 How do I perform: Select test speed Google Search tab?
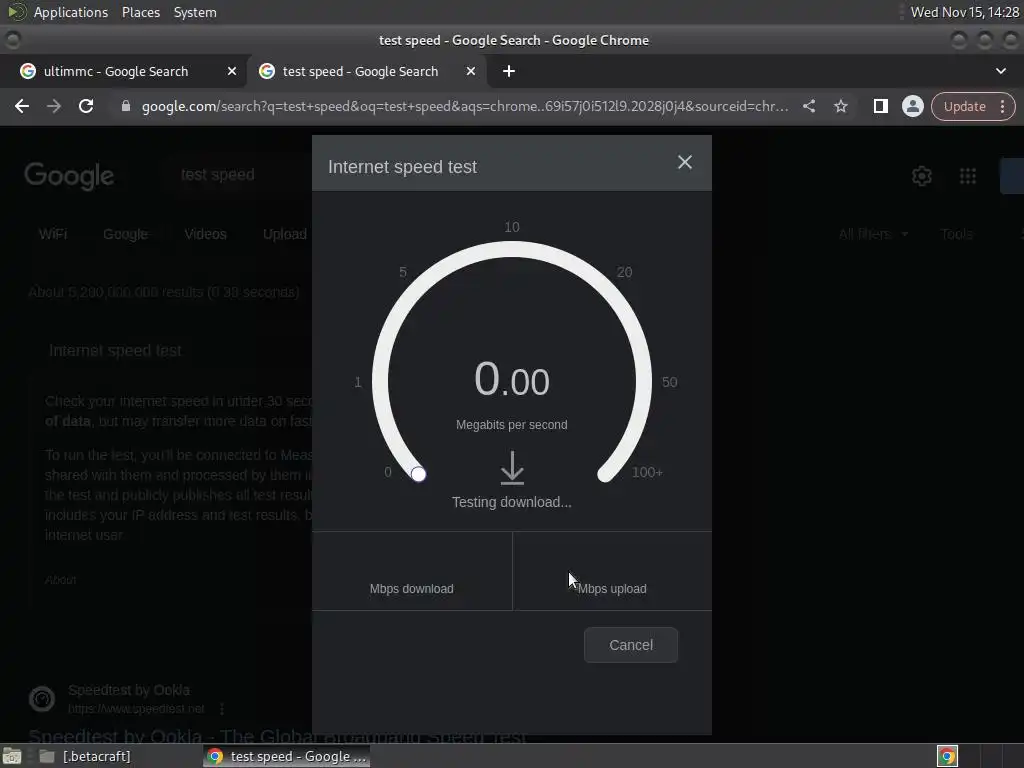coord(360,71)
